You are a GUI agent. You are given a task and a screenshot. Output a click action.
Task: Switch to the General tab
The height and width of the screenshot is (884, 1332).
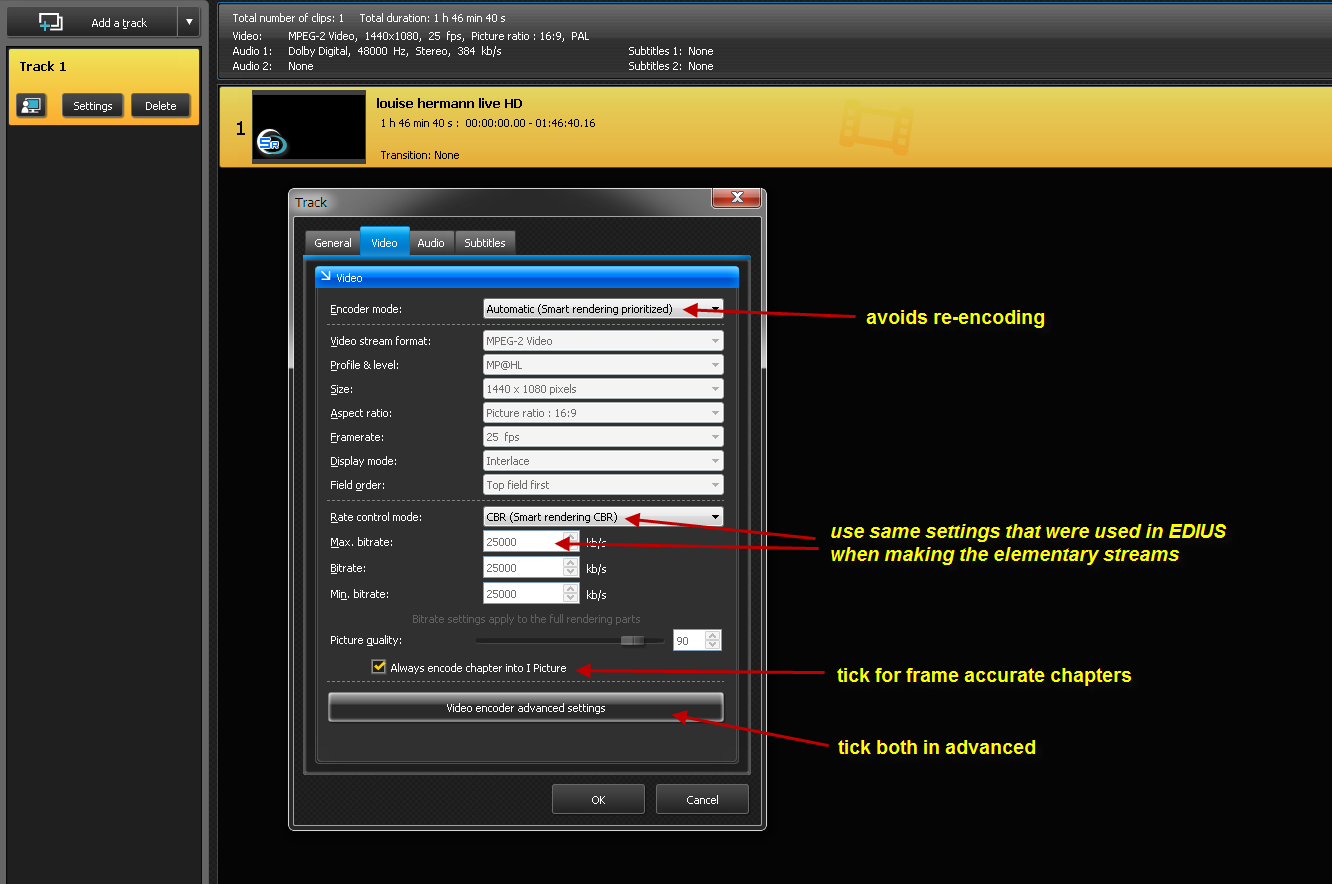click(333, 243)
